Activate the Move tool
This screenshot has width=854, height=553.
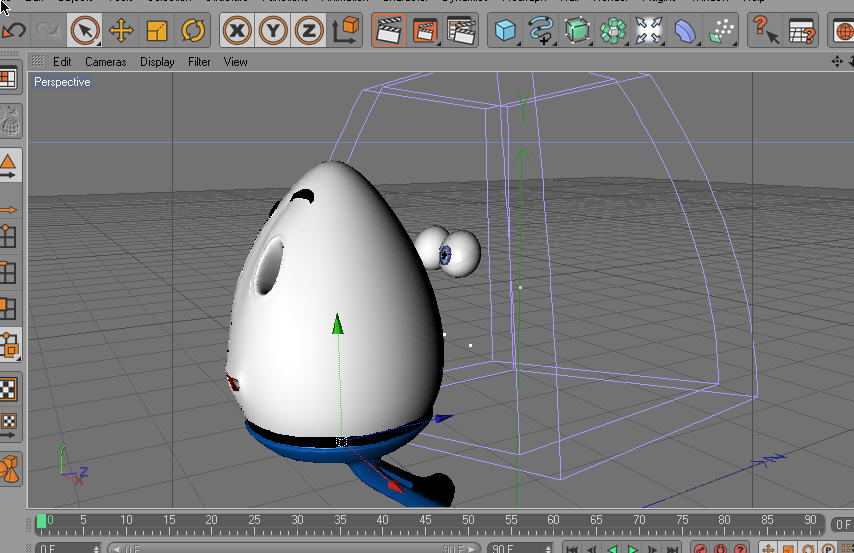pos(122,31)
